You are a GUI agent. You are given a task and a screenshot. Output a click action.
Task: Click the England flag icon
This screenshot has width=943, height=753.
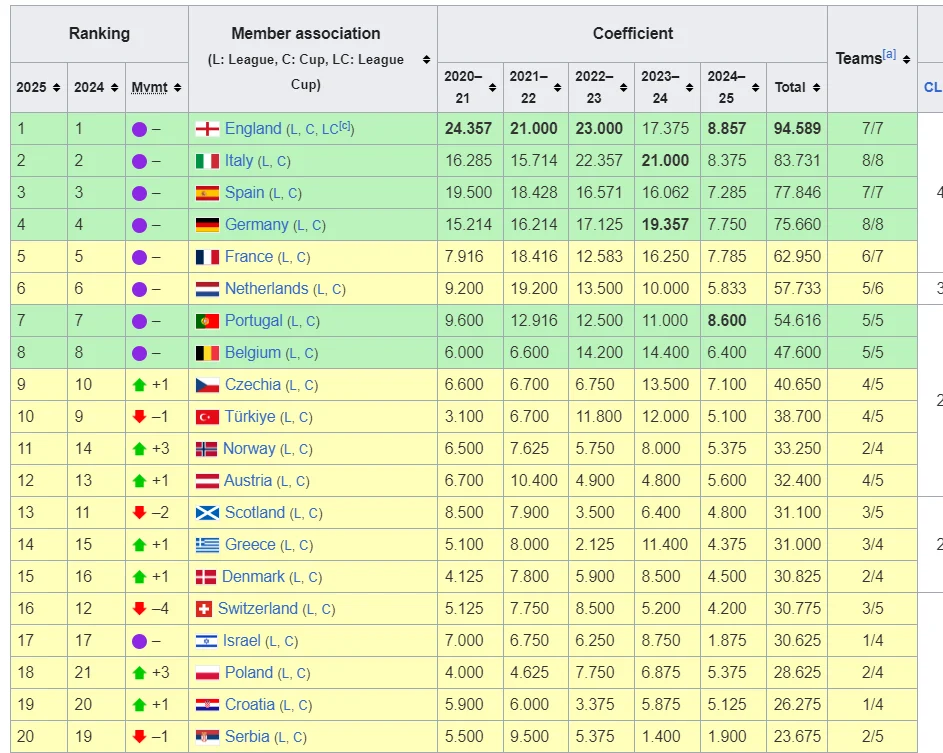tap(207, 129)
